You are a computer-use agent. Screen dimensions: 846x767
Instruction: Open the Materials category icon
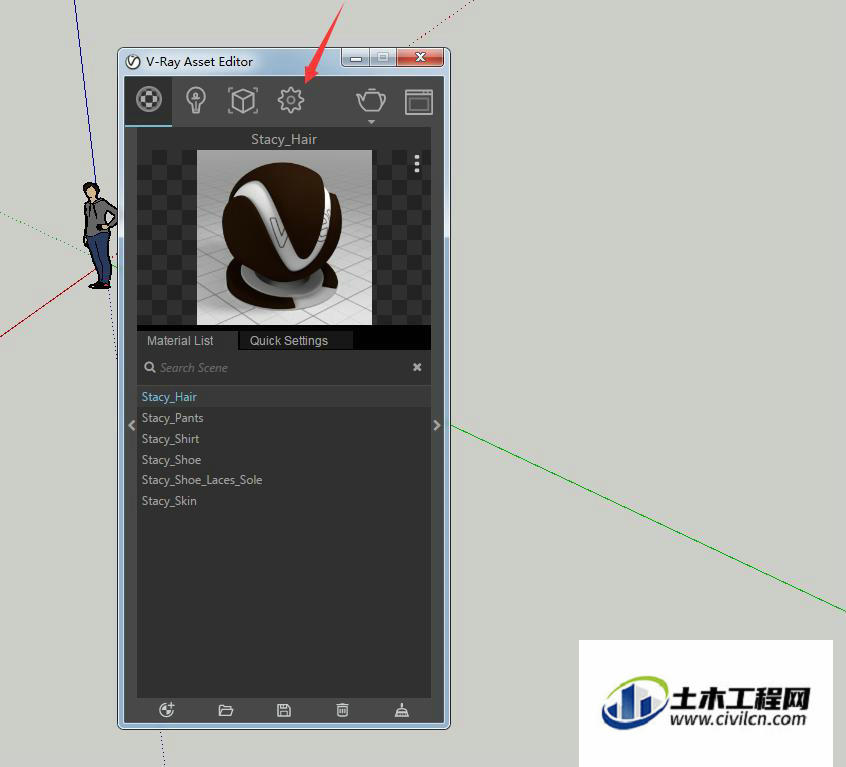(149, 99)
